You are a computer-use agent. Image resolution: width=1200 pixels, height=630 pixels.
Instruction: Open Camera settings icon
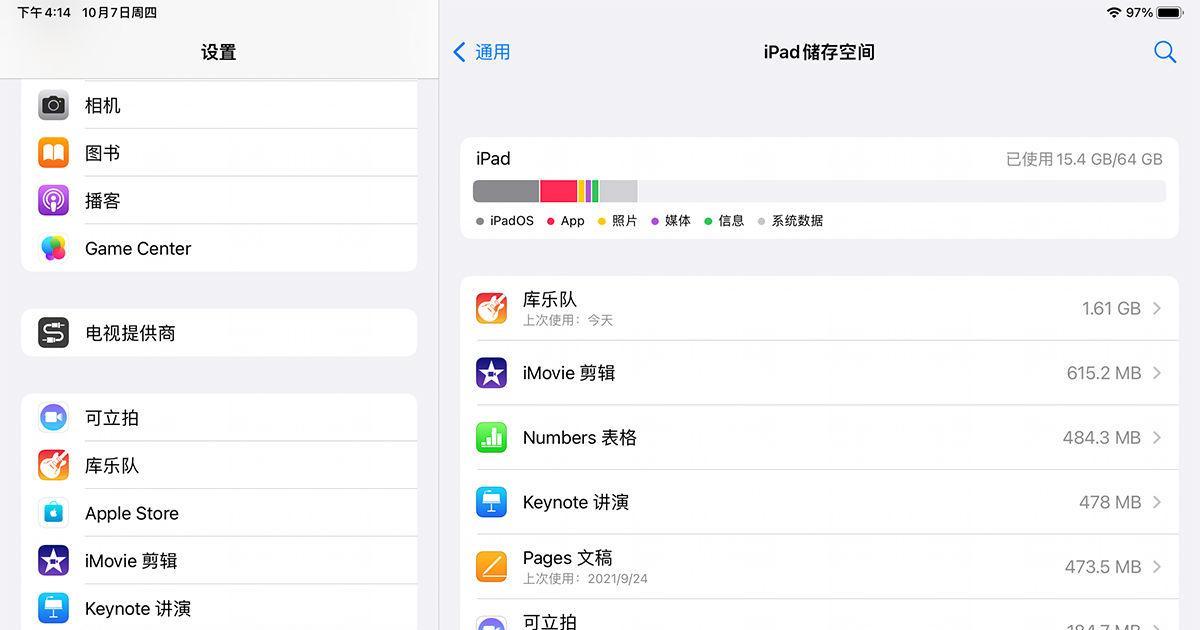pyautogui.click(x=53, y=105)
